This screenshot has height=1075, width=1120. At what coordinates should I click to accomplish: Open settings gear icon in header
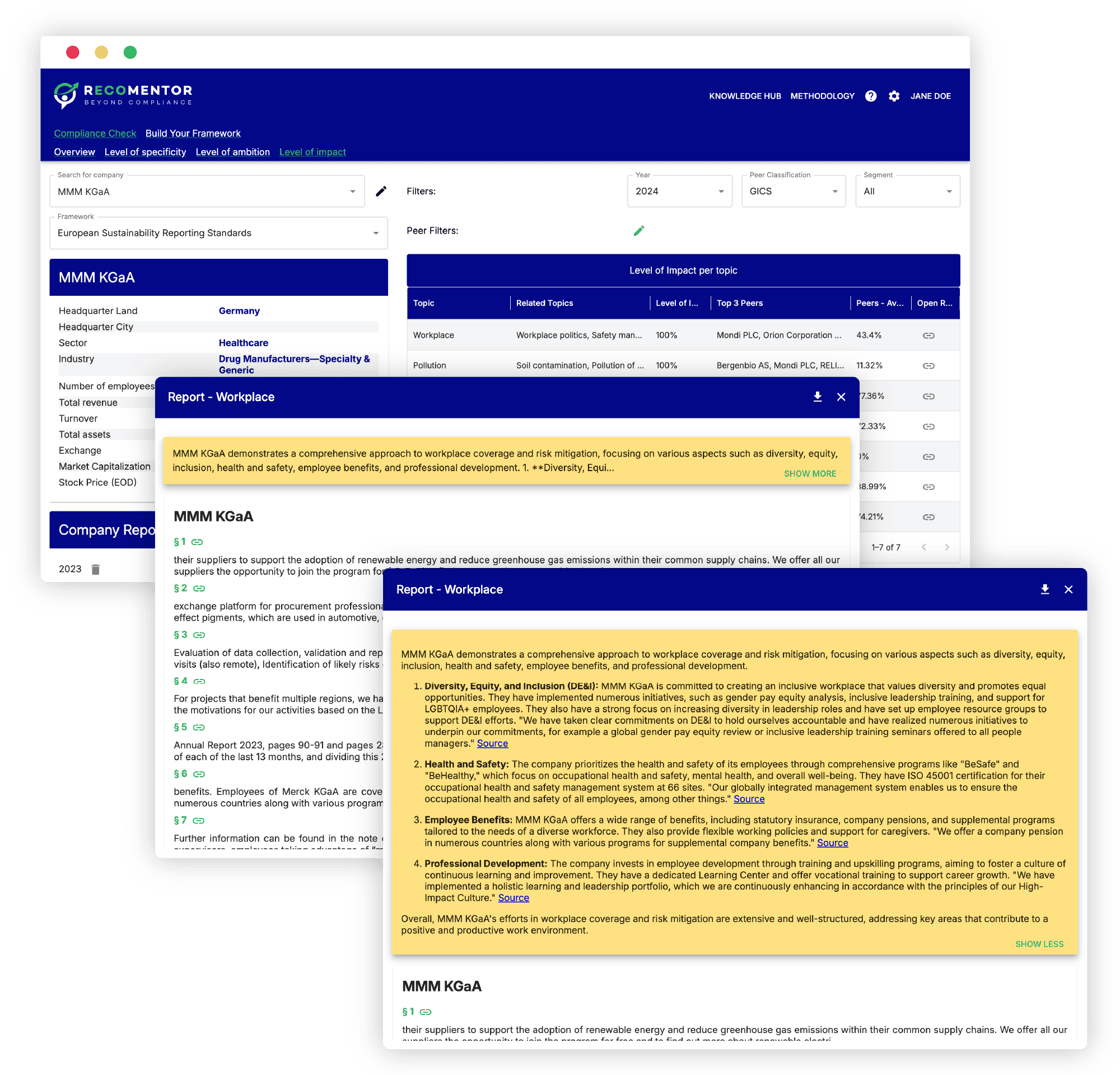point(894,96)
